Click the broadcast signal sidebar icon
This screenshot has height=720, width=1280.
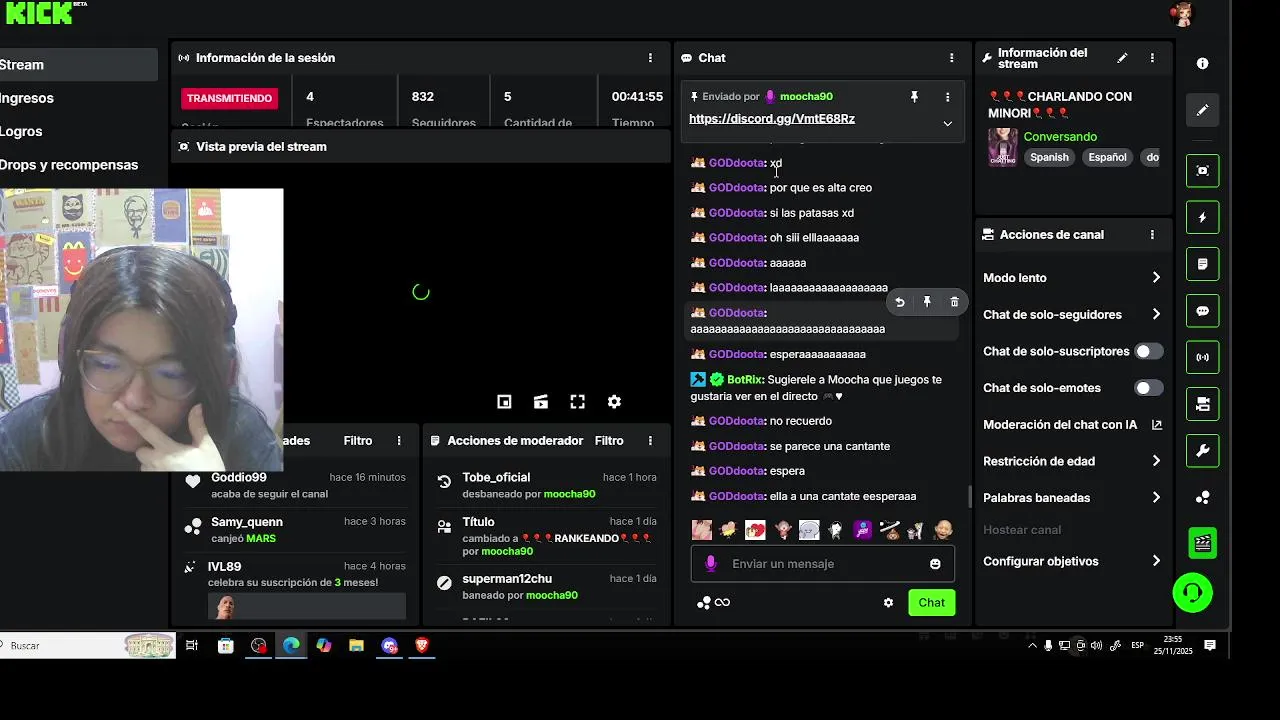1202,357
